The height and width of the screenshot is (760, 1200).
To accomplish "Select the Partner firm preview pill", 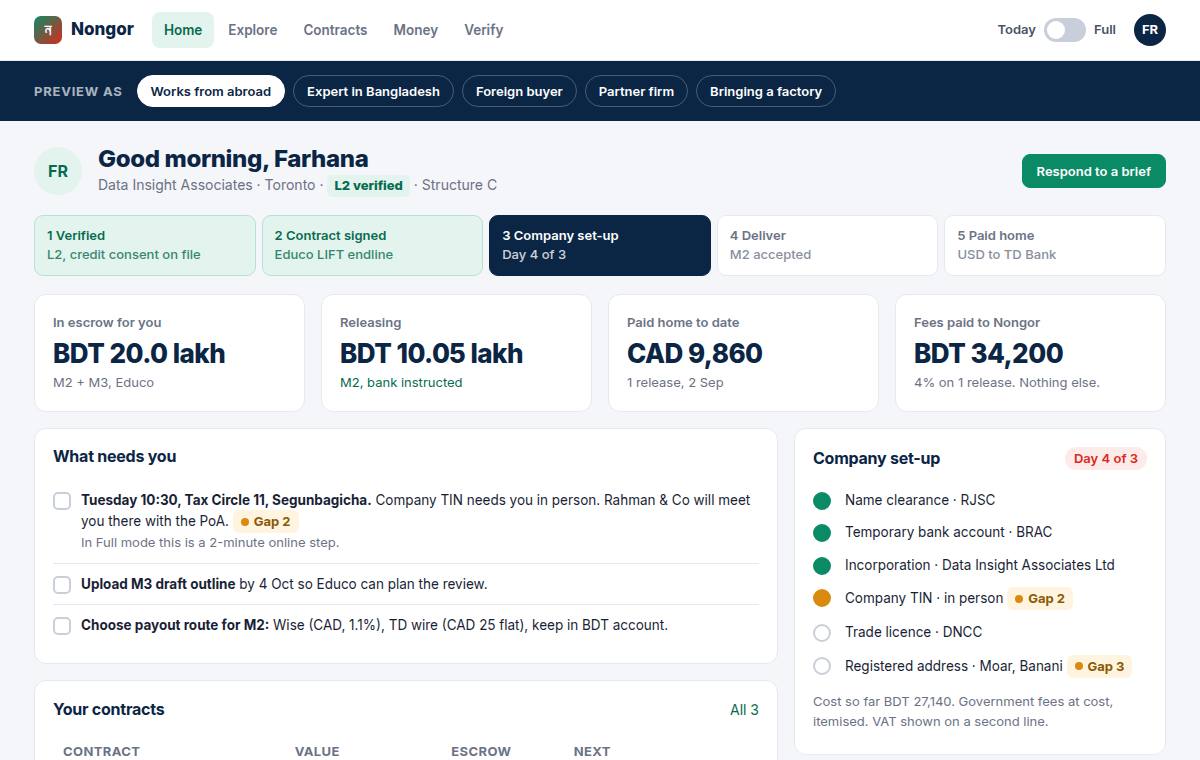I will [636, 91].
